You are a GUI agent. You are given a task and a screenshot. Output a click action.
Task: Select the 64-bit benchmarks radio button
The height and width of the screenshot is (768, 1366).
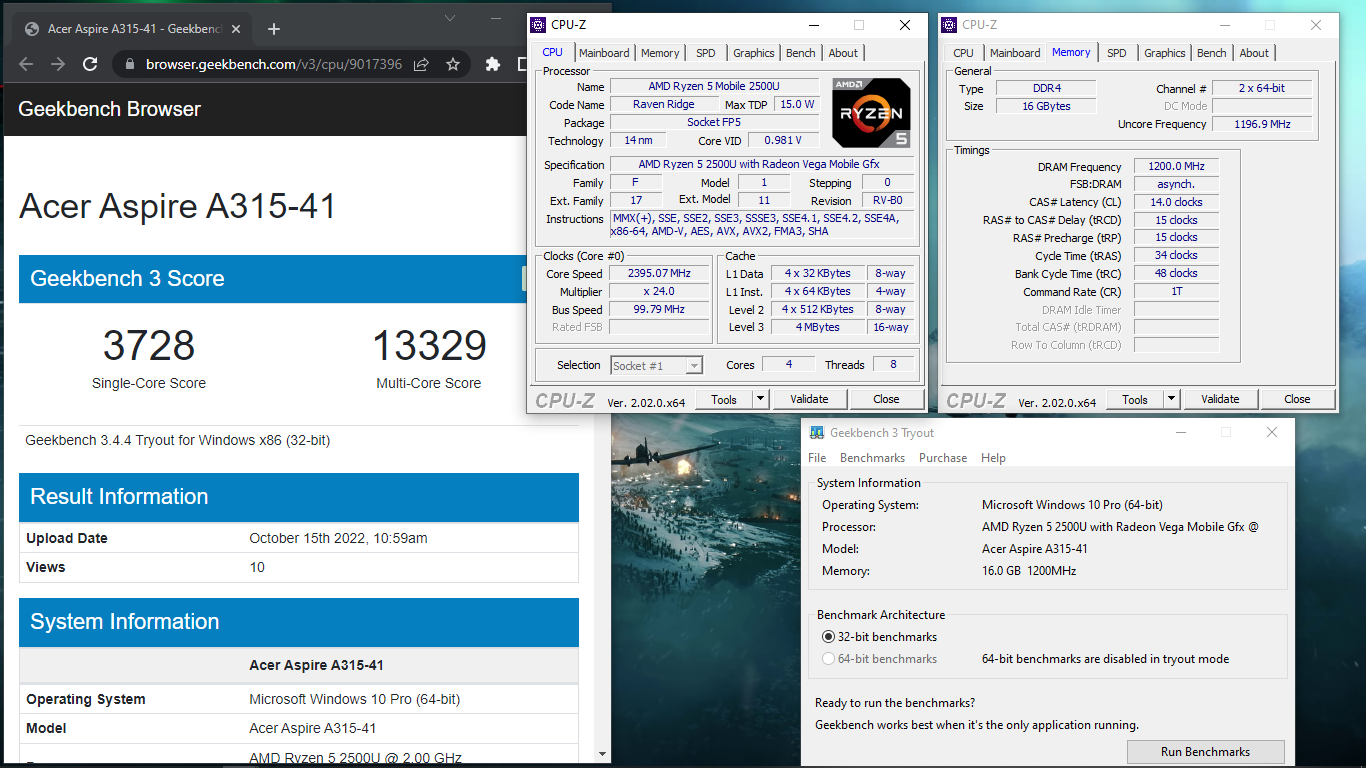828,659
